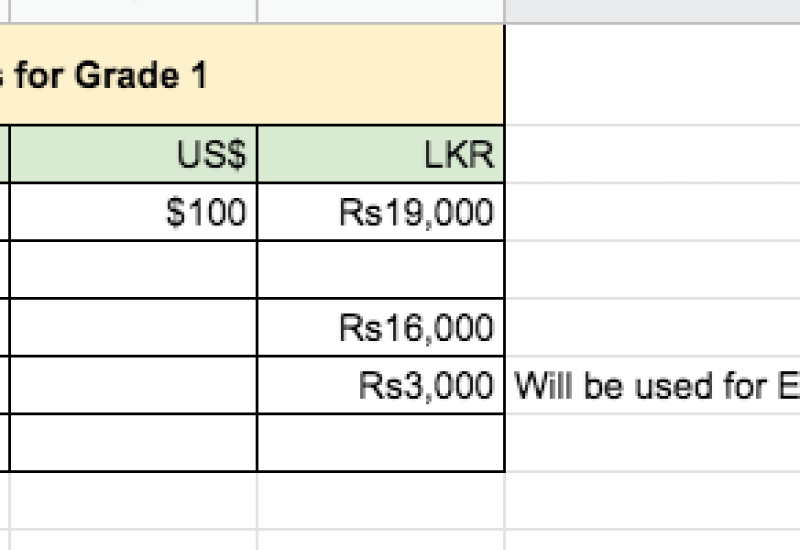Select the empty cell directly below Rs19,000

(x=381, y=269)
